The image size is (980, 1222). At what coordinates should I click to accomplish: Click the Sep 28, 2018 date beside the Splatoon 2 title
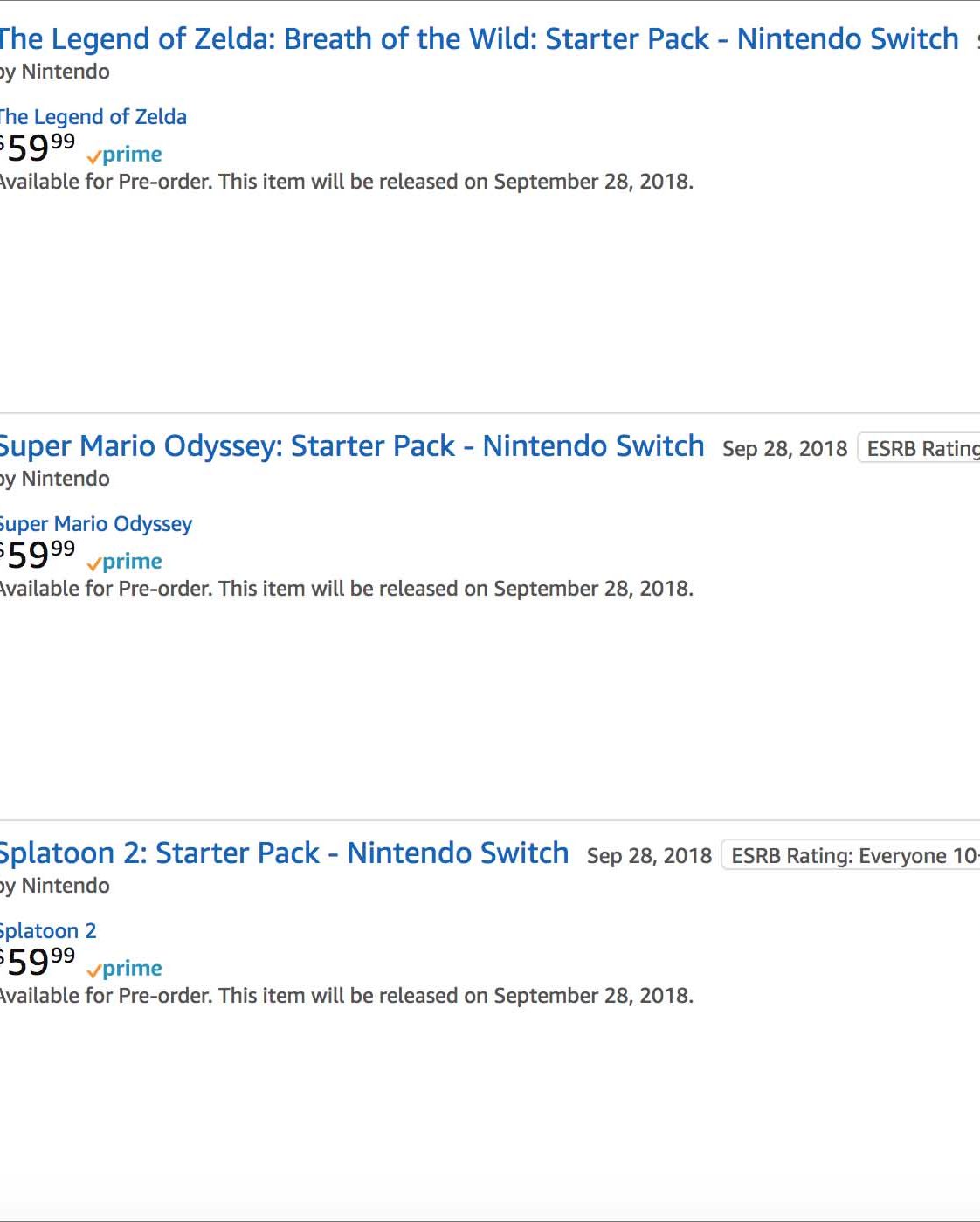pyautogui.click(x=649, y=856)
